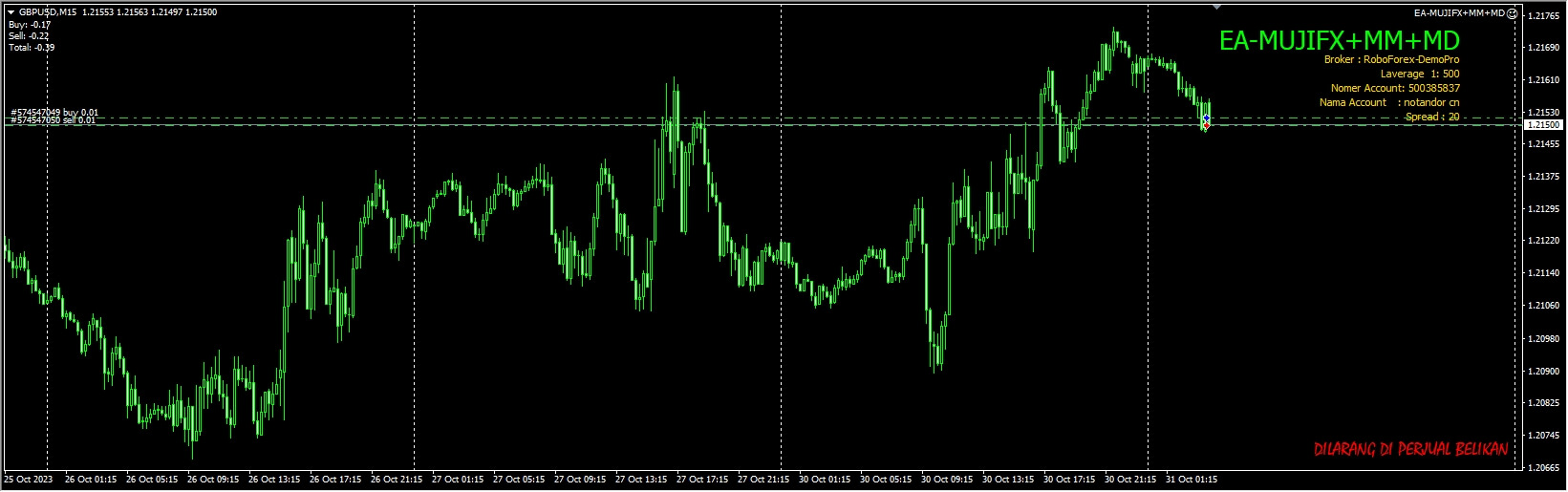Click the 30 Oct 13:15 time axis label
This screenshot has width=1568, height=492.
[x=1008, y=480]
